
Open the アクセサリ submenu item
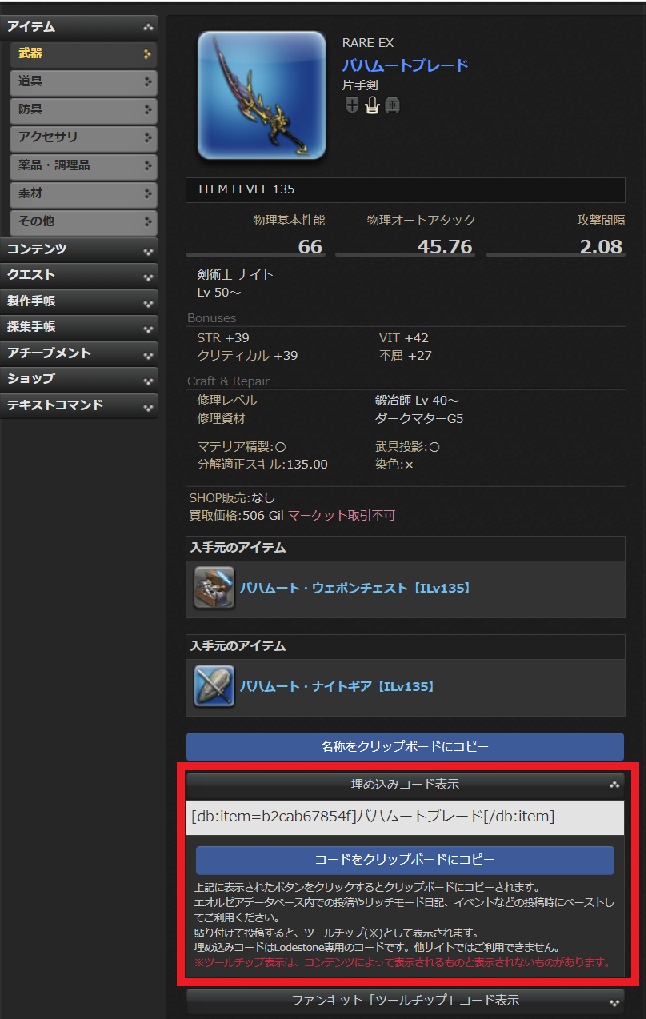click(84, 137)
